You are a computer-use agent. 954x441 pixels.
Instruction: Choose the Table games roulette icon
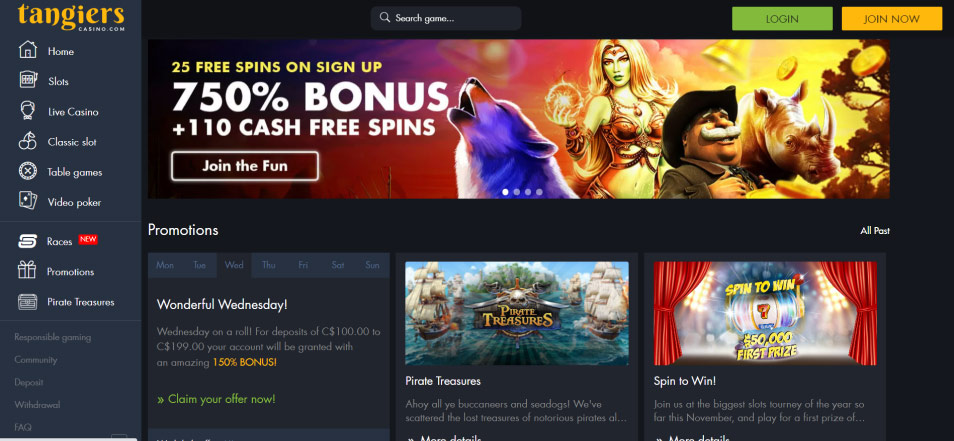27,172
